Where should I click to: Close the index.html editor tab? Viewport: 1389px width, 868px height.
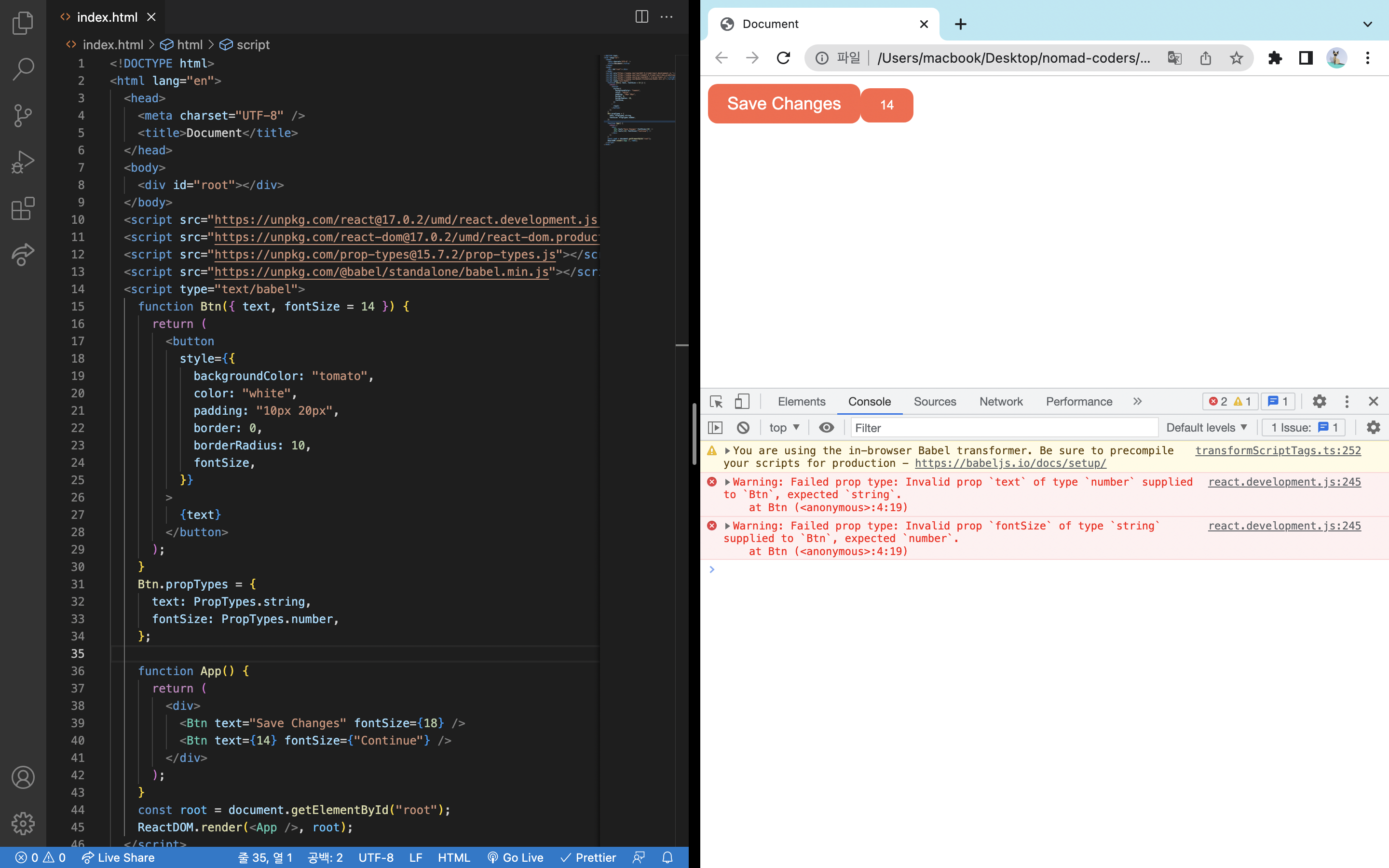tap(151, 17)
